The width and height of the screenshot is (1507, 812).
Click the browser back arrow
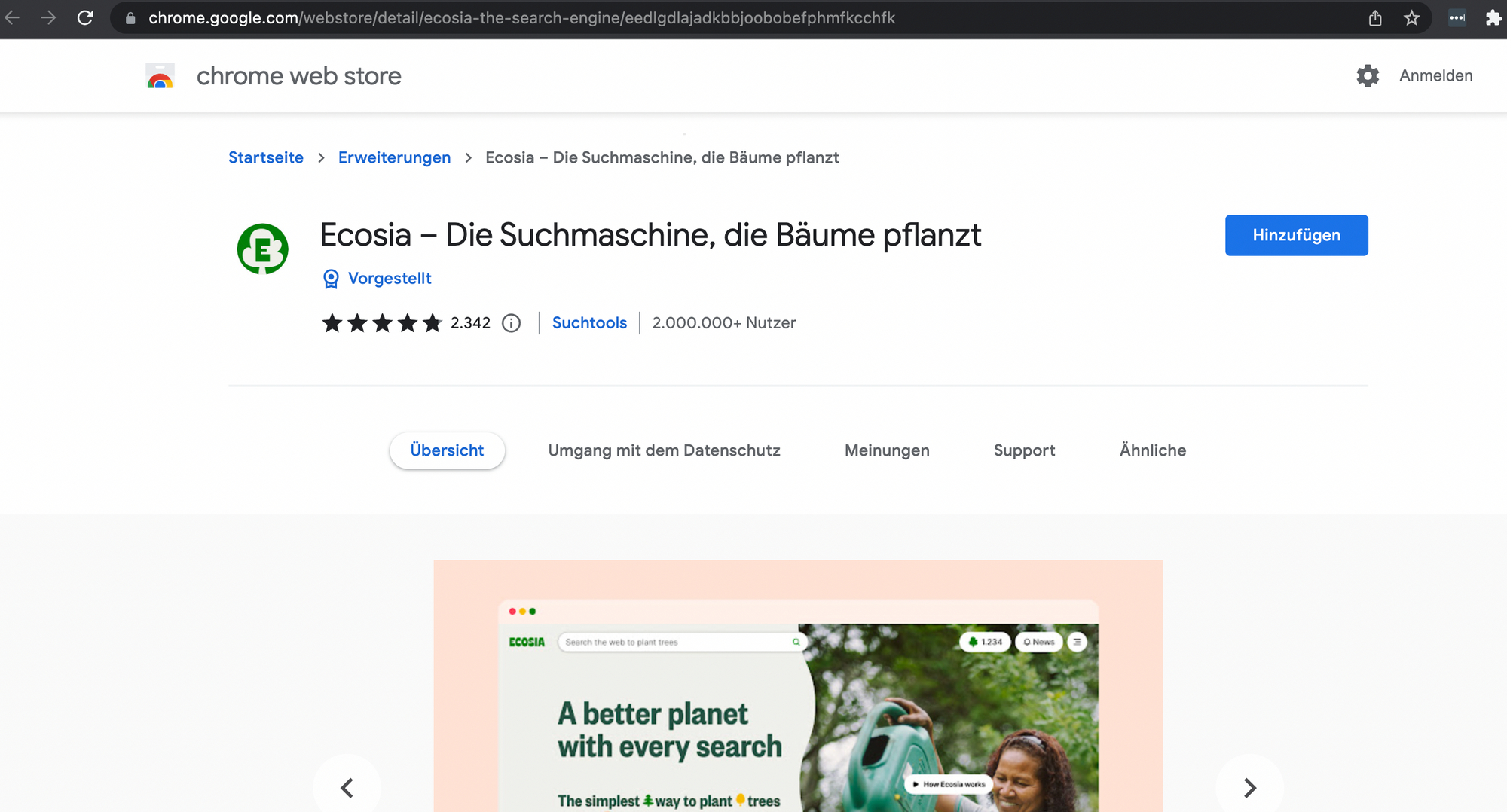pos(12,18)
